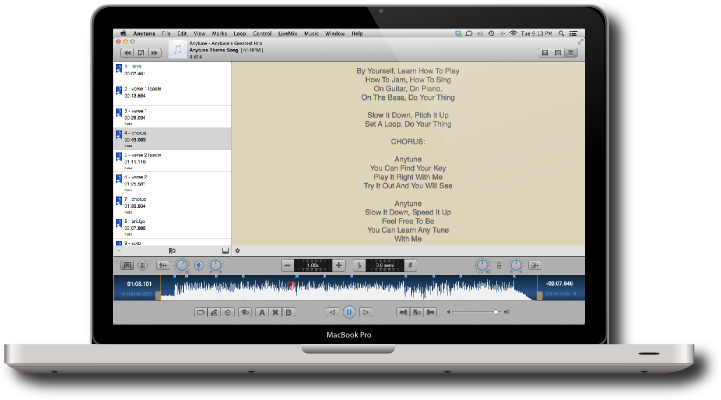Select mark 2 verse 1 leadin

[172, 94]
